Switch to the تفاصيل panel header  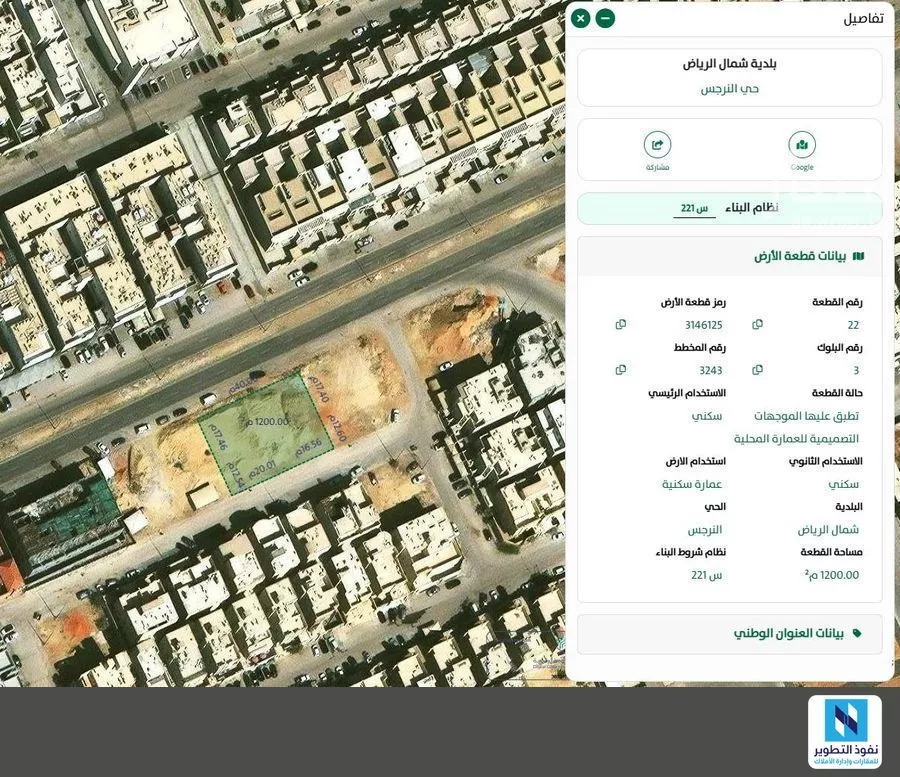[x=864, y=17]
